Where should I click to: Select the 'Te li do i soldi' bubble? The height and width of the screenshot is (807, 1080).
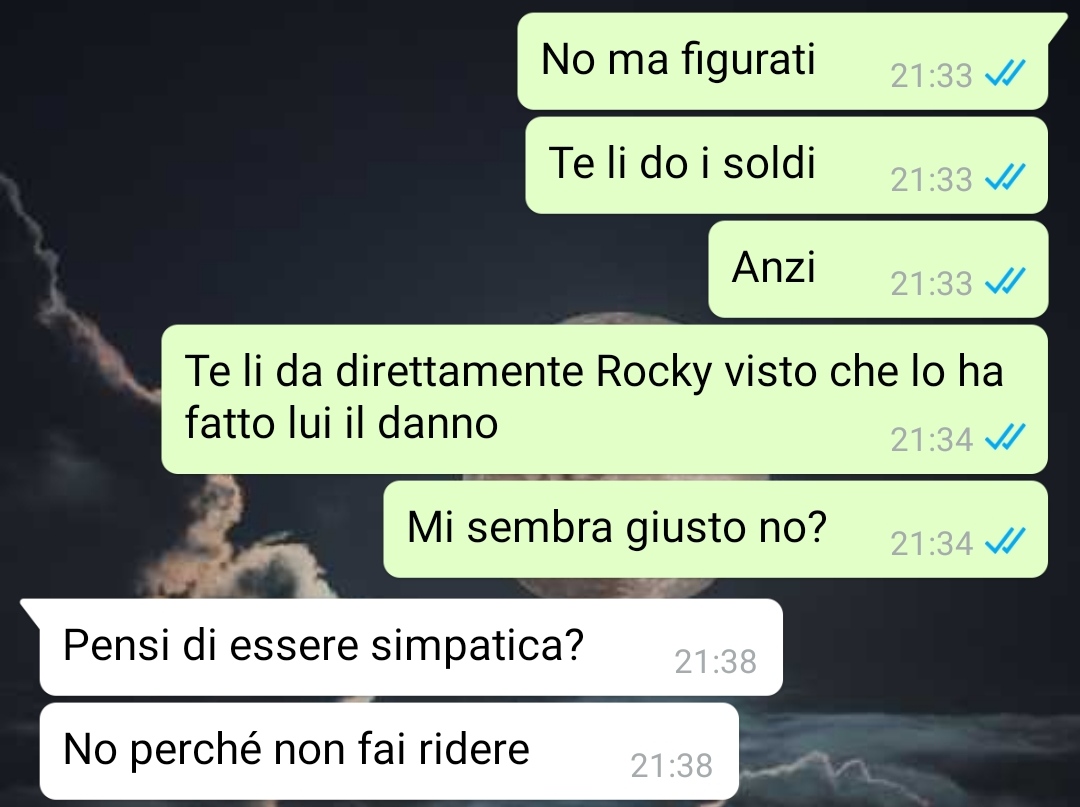click(787, 165)
